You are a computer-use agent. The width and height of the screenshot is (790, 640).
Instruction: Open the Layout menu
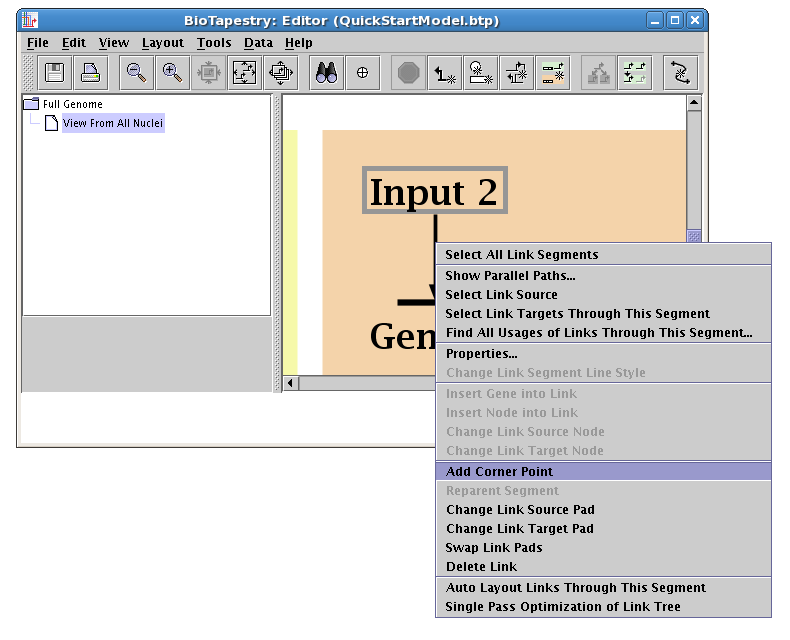pos(162,43)
